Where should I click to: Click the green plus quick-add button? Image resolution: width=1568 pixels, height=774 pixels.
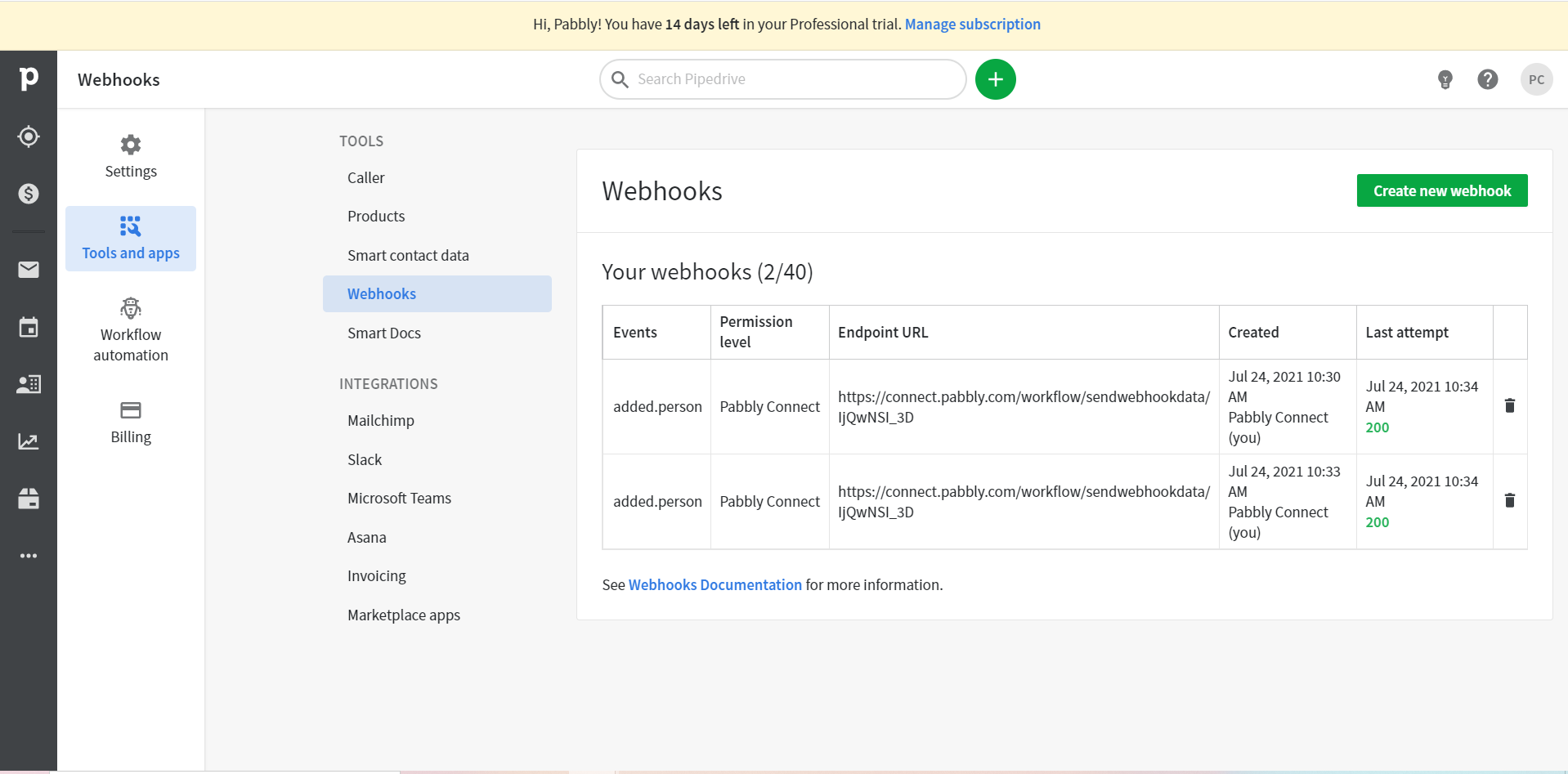point(996,79)
